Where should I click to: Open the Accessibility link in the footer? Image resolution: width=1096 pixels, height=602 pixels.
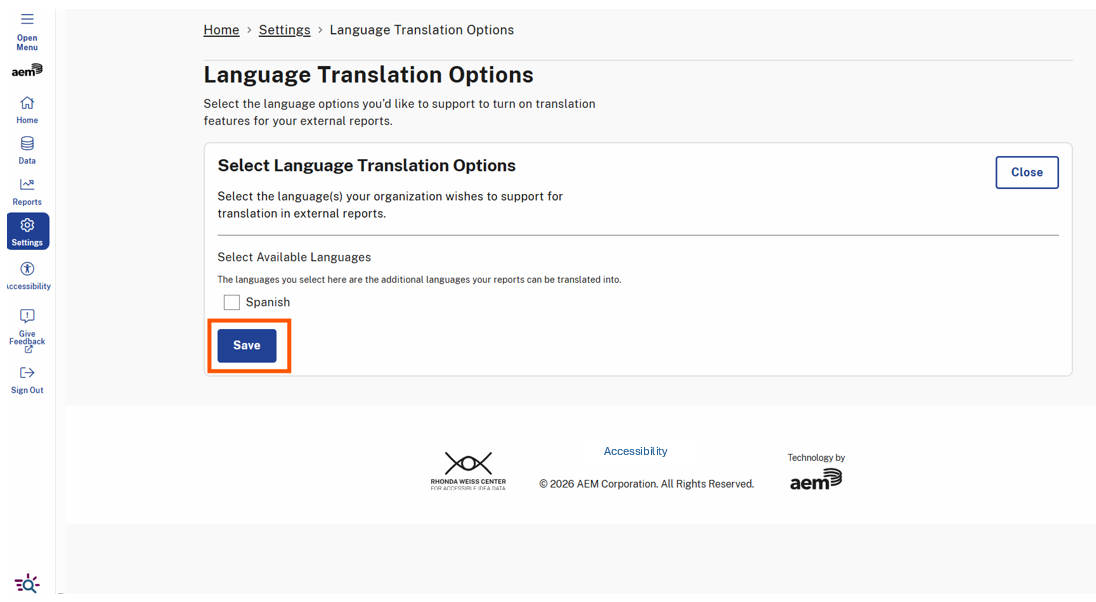coord(635,451)
